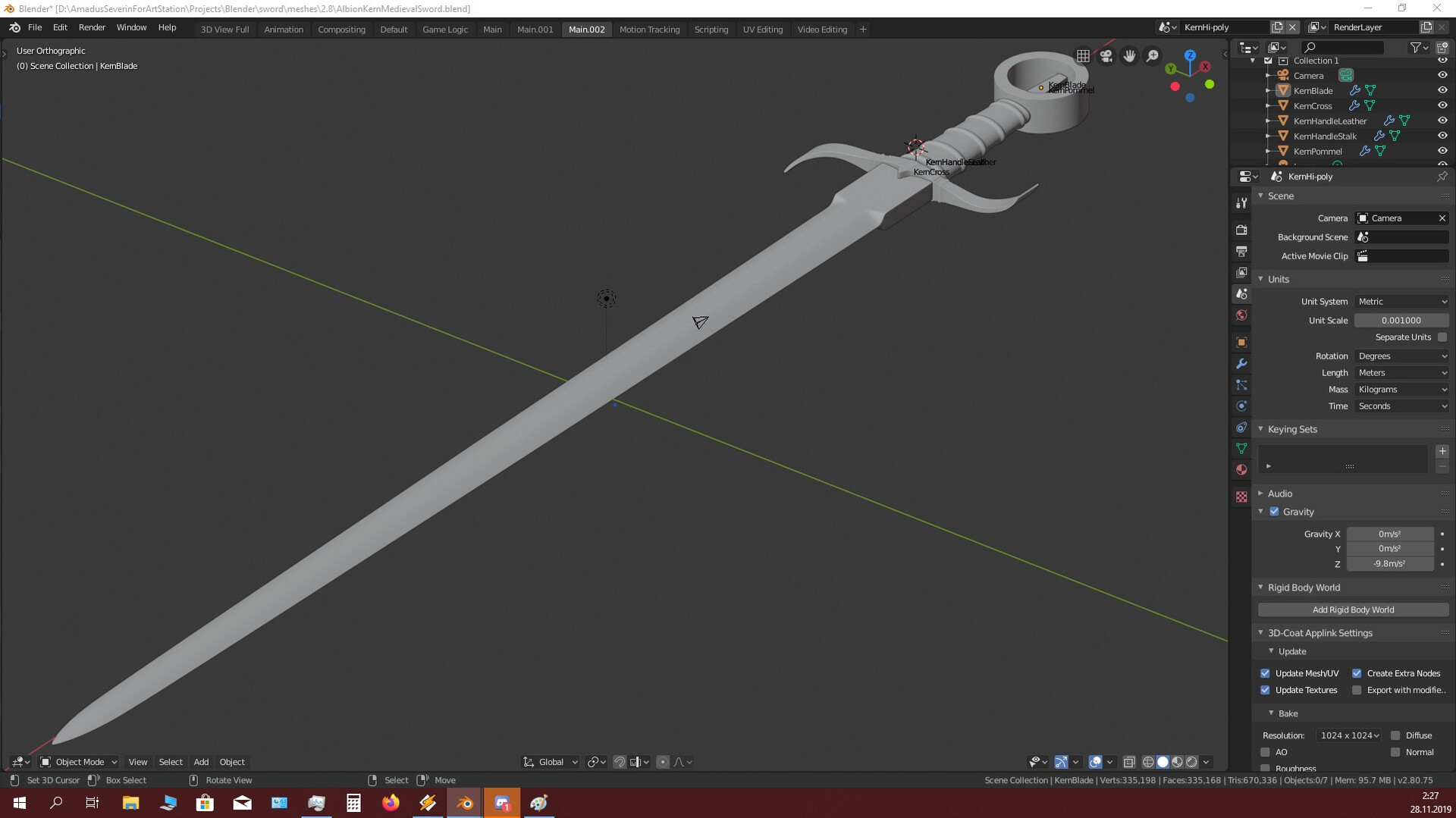Open the Texture properties checkerboard tab
Image resolution: width=1456 pixels, height=818 pixels.
click(x=1241, y=497)
